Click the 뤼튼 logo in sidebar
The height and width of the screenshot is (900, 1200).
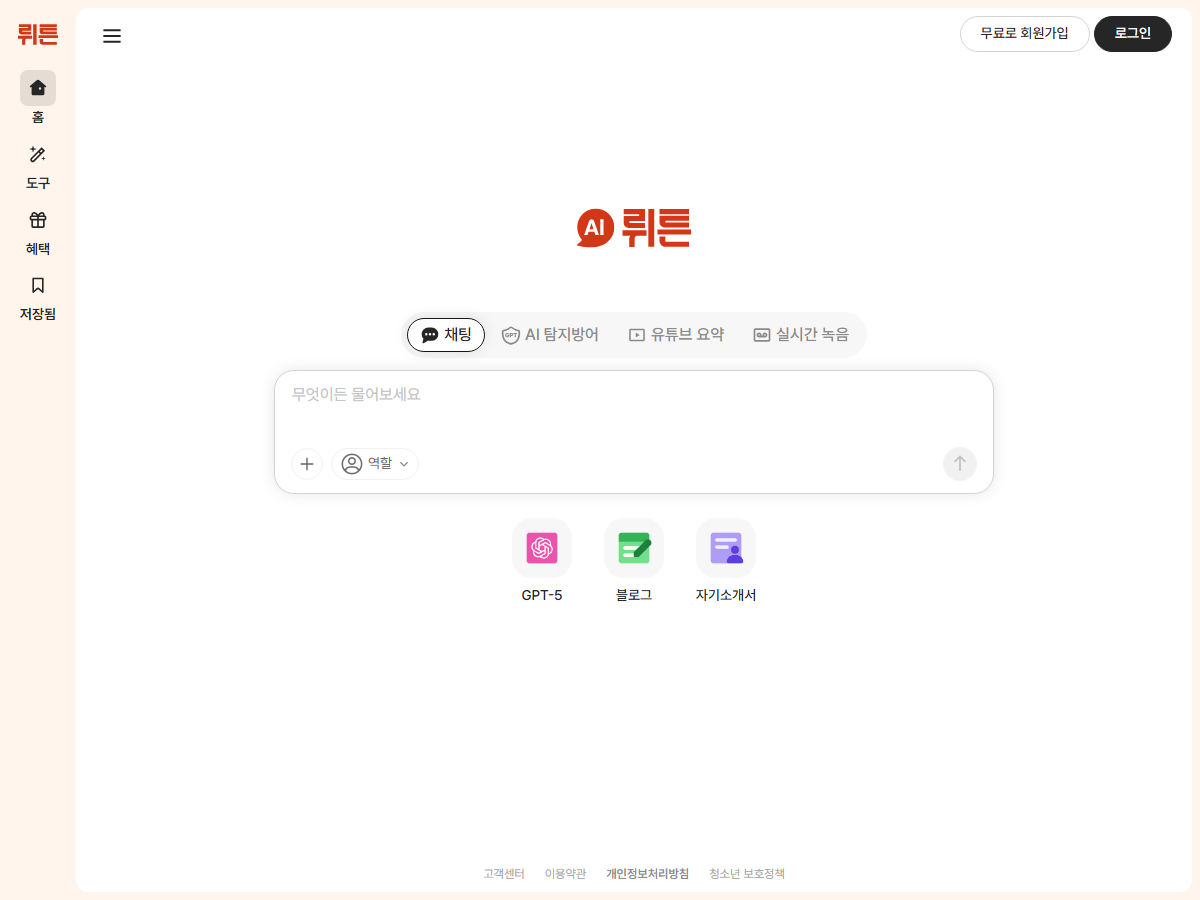tap(38, 34)
